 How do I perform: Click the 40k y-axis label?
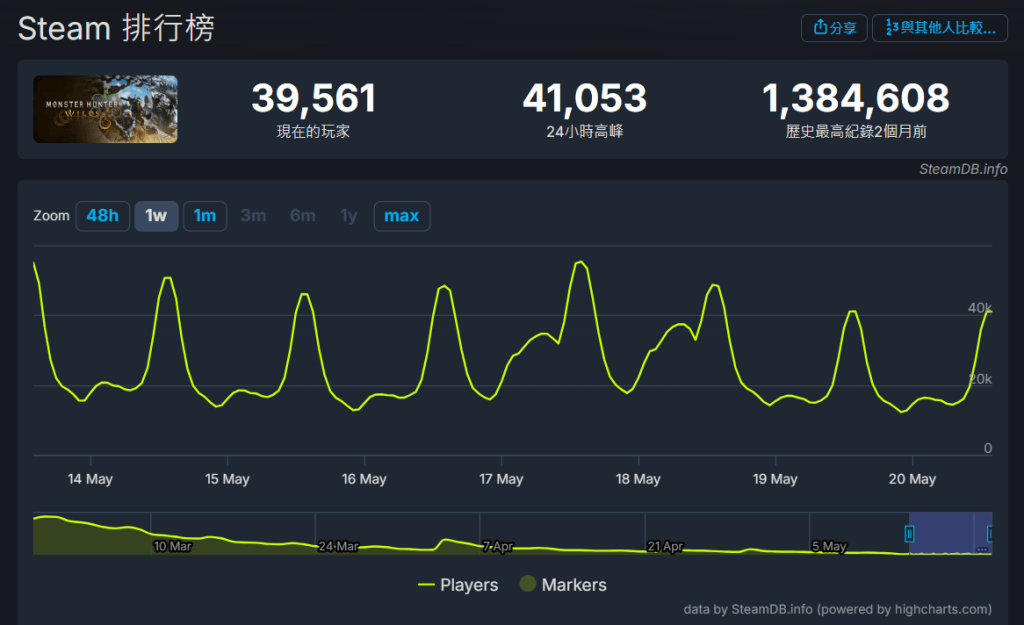pos(980,308)
